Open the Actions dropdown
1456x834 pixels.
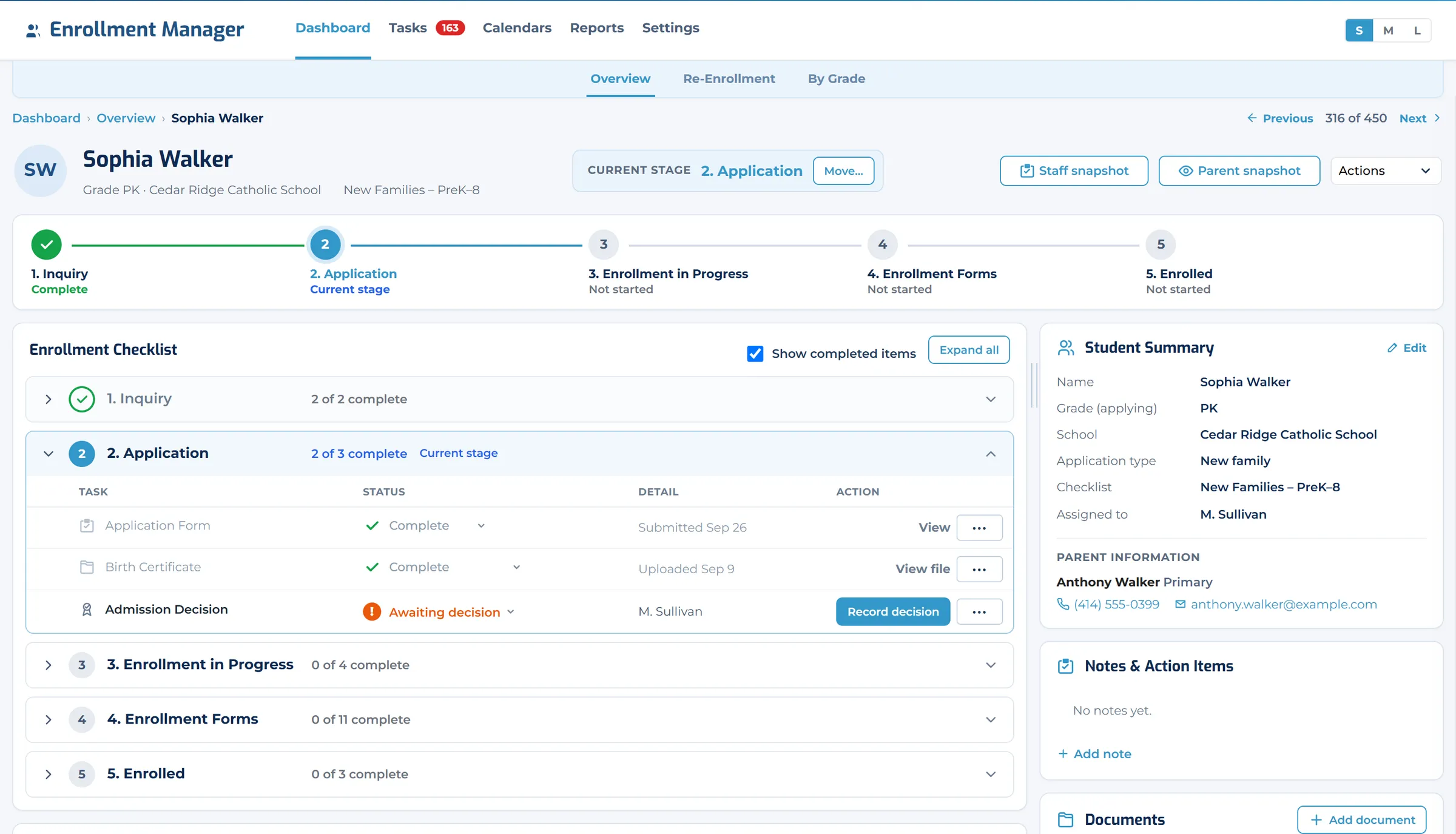(1386, 171)
